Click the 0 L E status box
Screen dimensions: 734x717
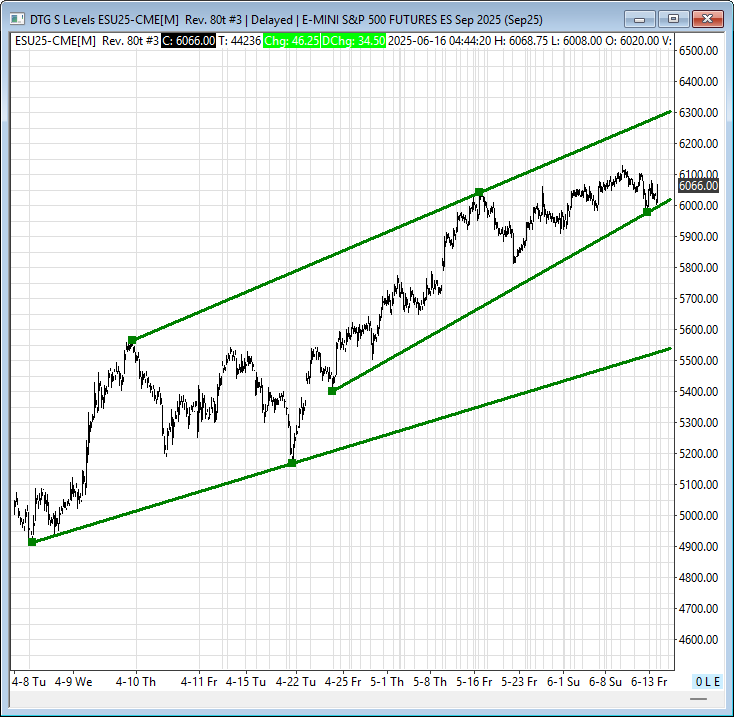[707, 681]
